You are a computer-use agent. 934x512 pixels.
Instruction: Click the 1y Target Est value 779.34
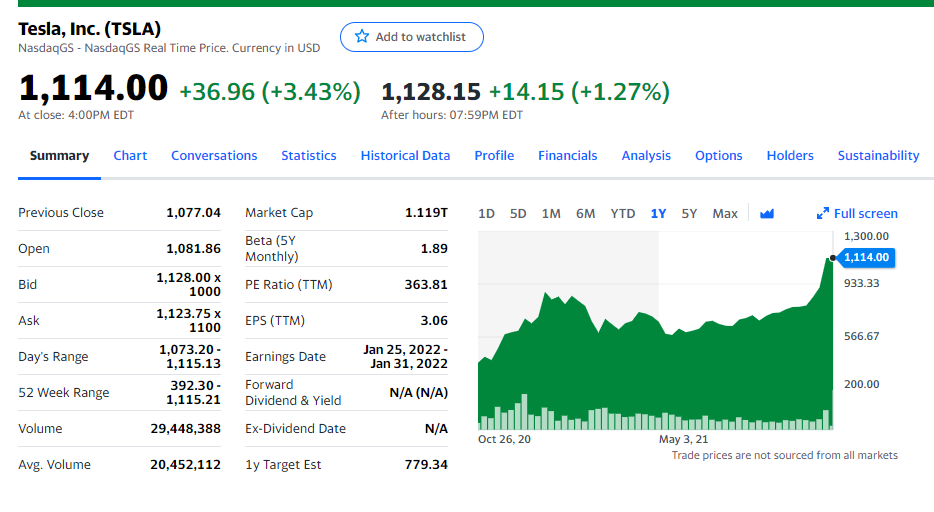pyautogui.click(x=426, y=464)
